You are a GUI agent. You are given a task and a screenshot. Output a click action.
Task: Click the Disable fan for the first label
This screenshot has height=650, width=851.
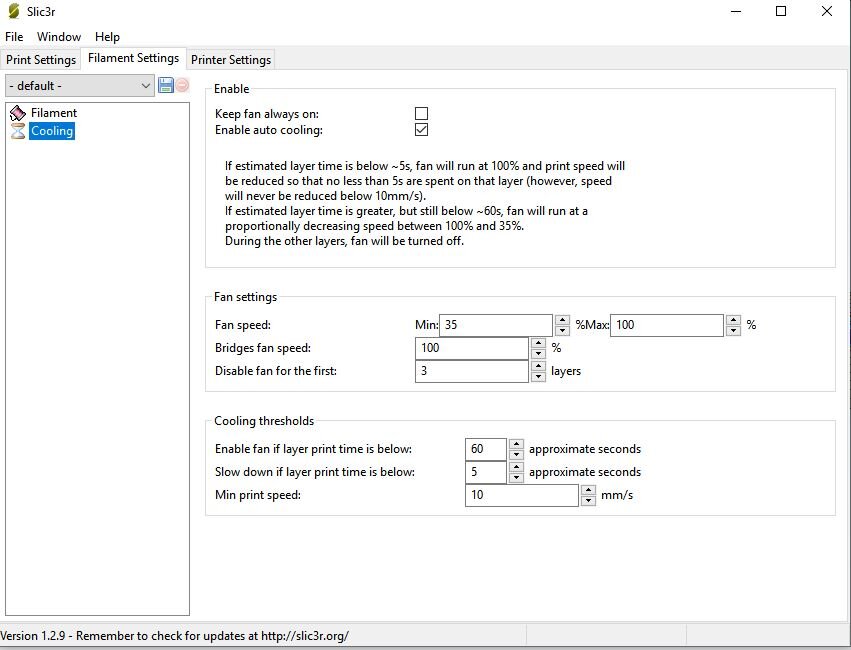click(x=276, y=371)
